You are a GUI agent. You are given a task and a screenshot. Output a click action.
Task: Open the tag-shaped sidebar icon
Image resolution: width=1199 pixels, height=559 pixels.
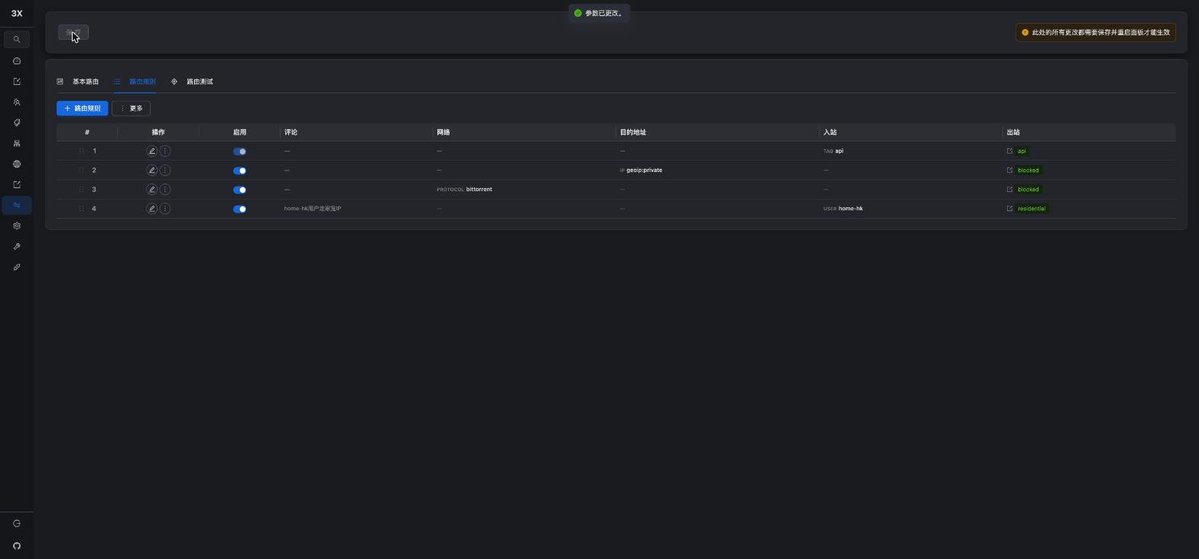click(x=17, y=122)
